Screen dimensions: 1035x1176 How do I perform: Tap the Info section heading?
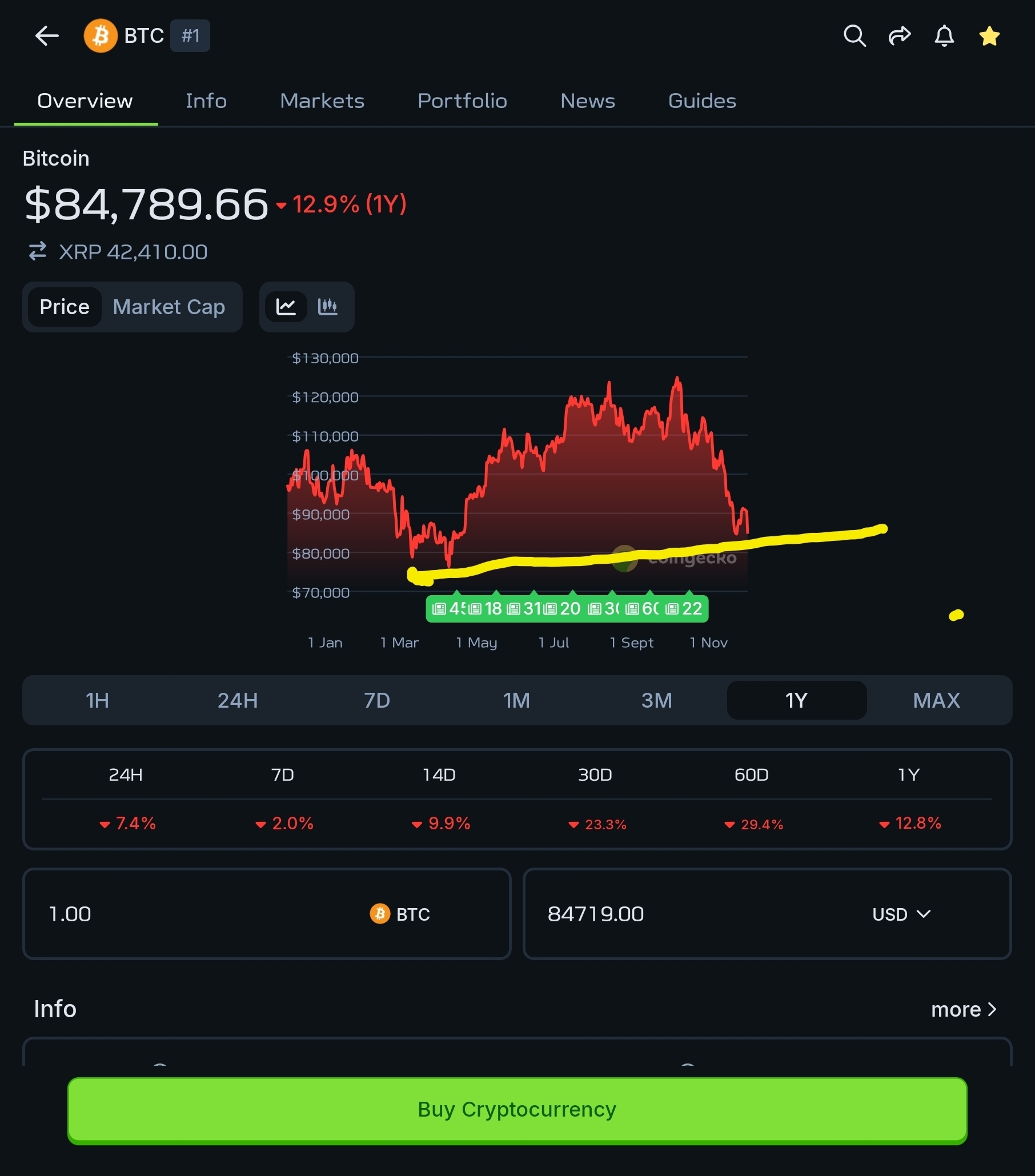click(x=55, y=1009)
